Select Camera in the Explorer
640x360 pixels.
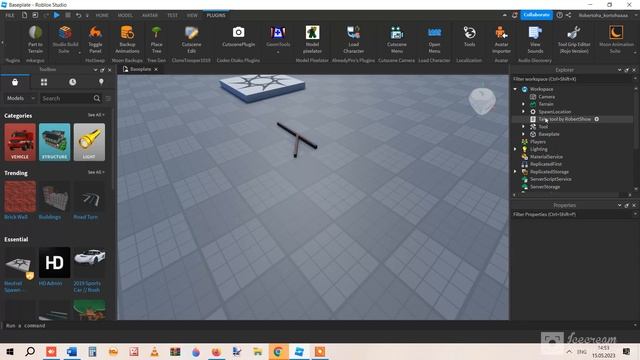tap(546, 97)
